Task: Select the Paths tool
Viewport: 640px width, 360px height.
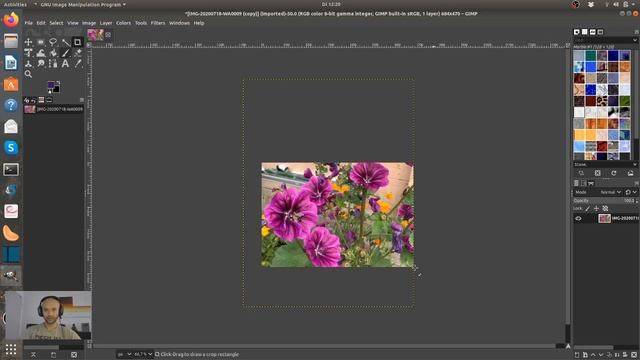Action: pos(53,64)
